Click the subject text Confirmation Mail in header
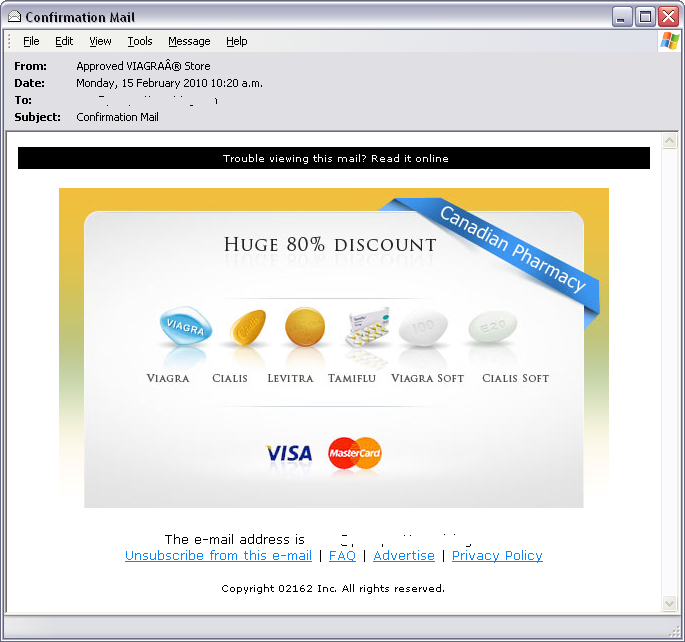The width and height of the screenshot is (685, 642). point(117,117)
